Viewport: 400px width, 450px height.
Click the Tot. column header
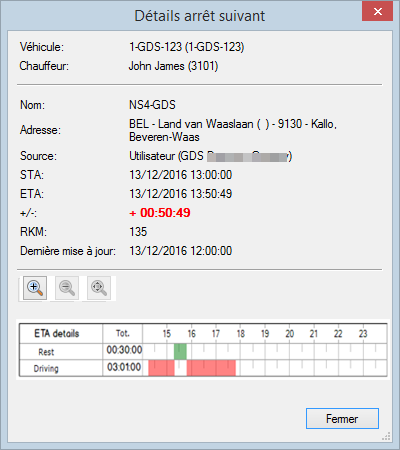coord(123,334)
